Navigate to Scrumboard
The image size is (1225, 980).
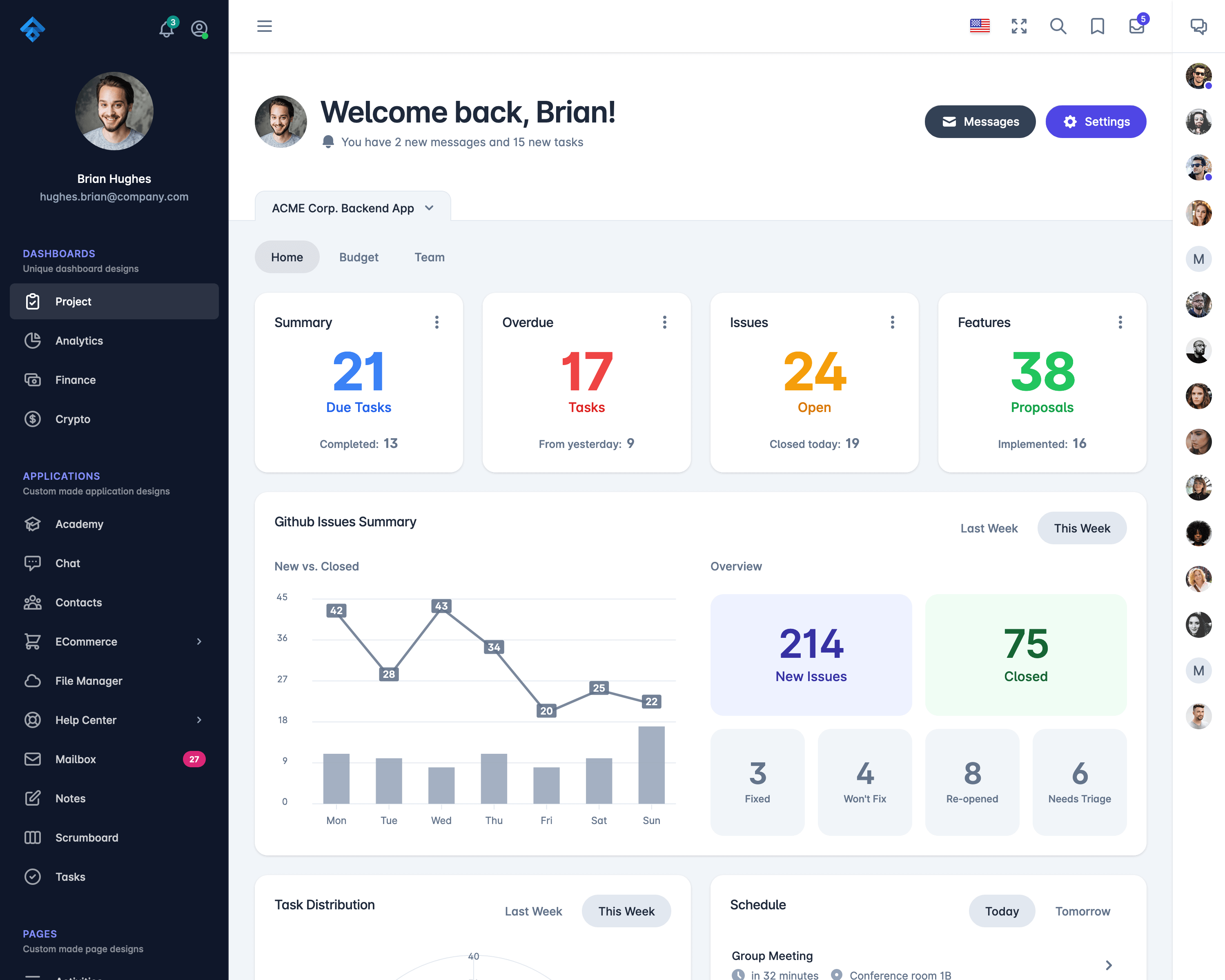click(87, 837)
